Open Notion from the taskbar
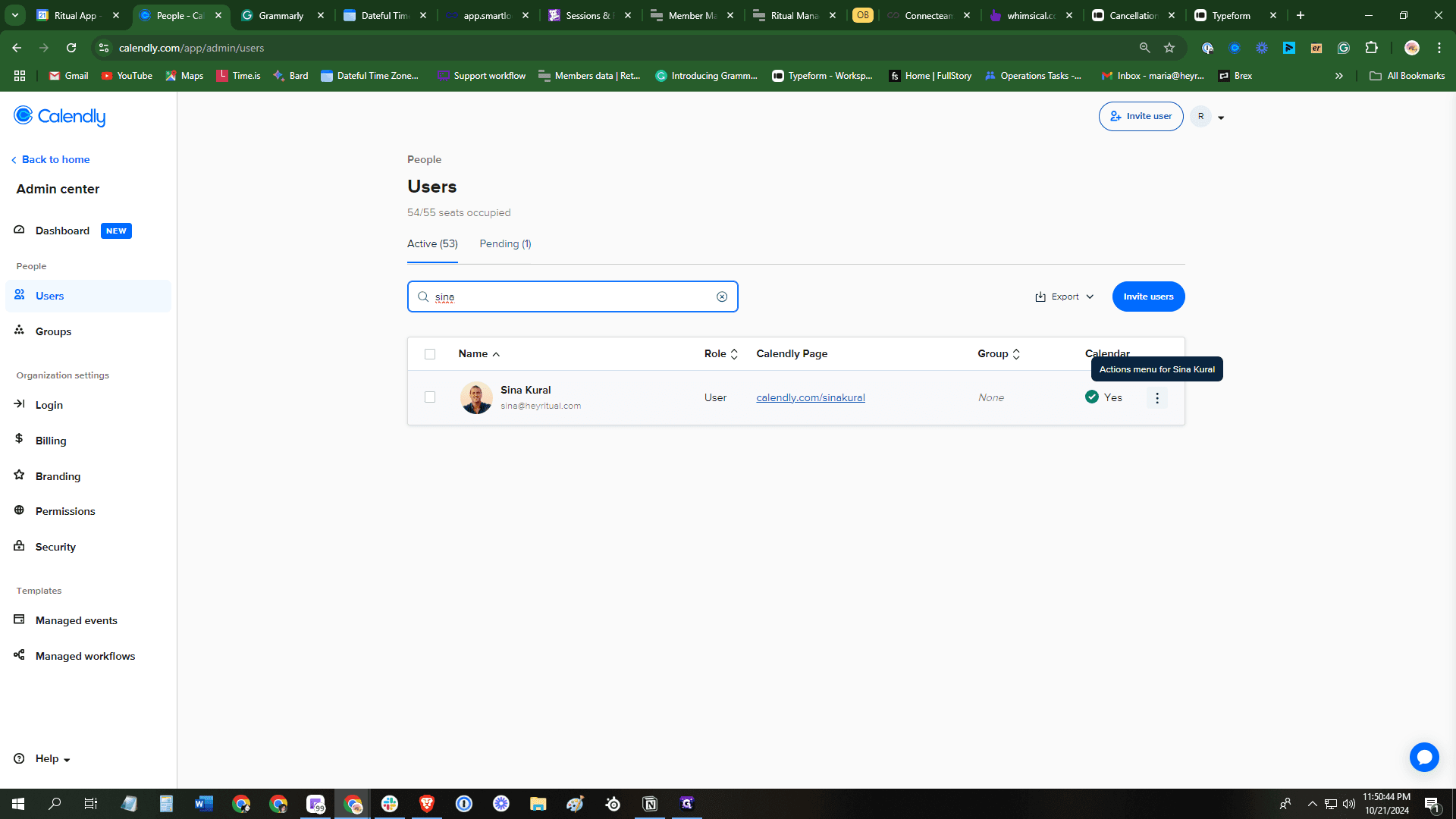 coord(650,804)
